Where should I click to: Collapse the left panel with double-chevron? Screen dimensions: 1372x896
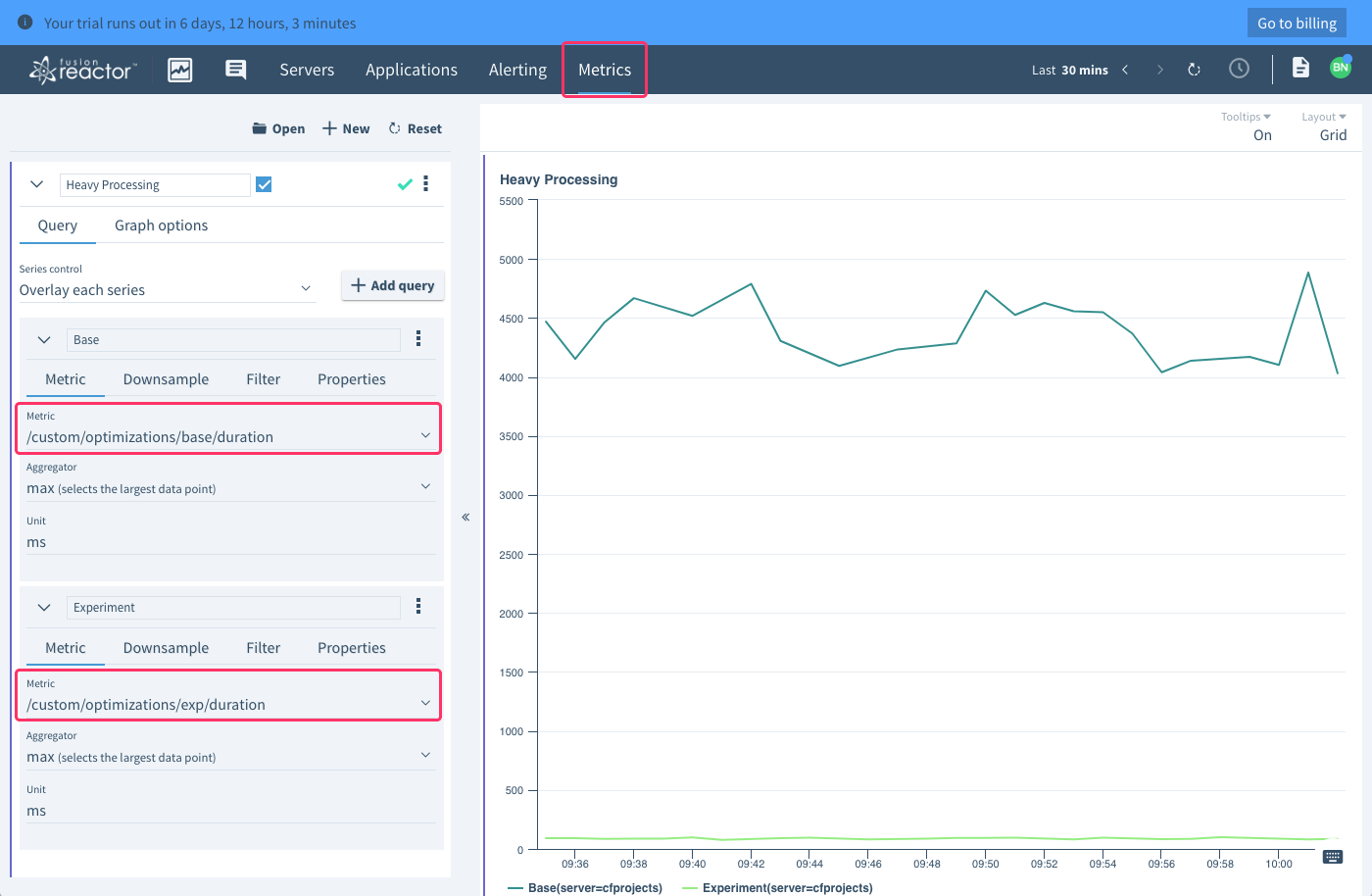point(465,517)
